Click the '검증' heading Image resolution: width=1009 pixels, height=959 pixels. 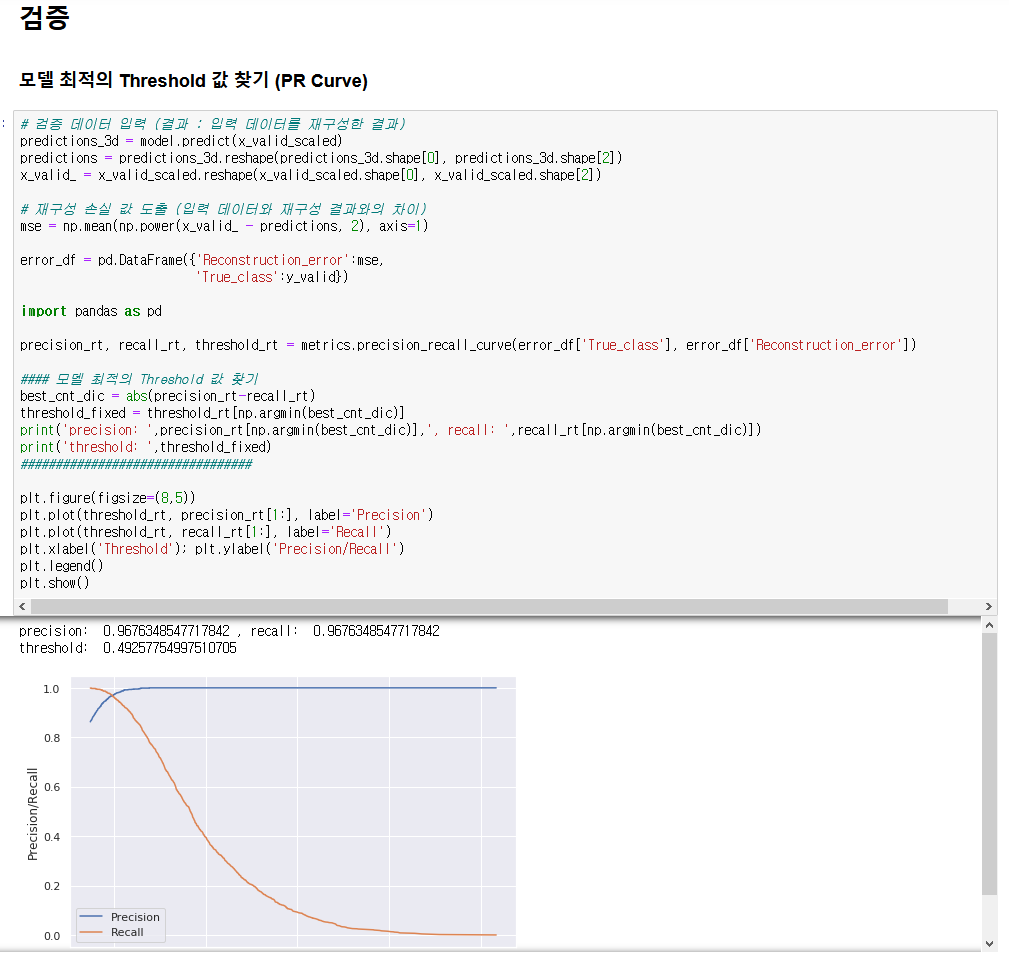point(44,17)
